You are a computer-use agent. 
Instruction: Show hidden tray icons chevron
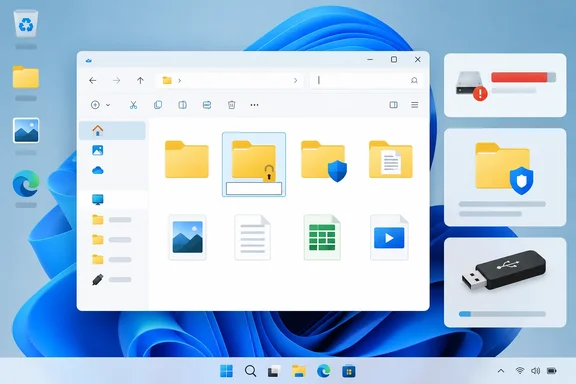(501, 371)
